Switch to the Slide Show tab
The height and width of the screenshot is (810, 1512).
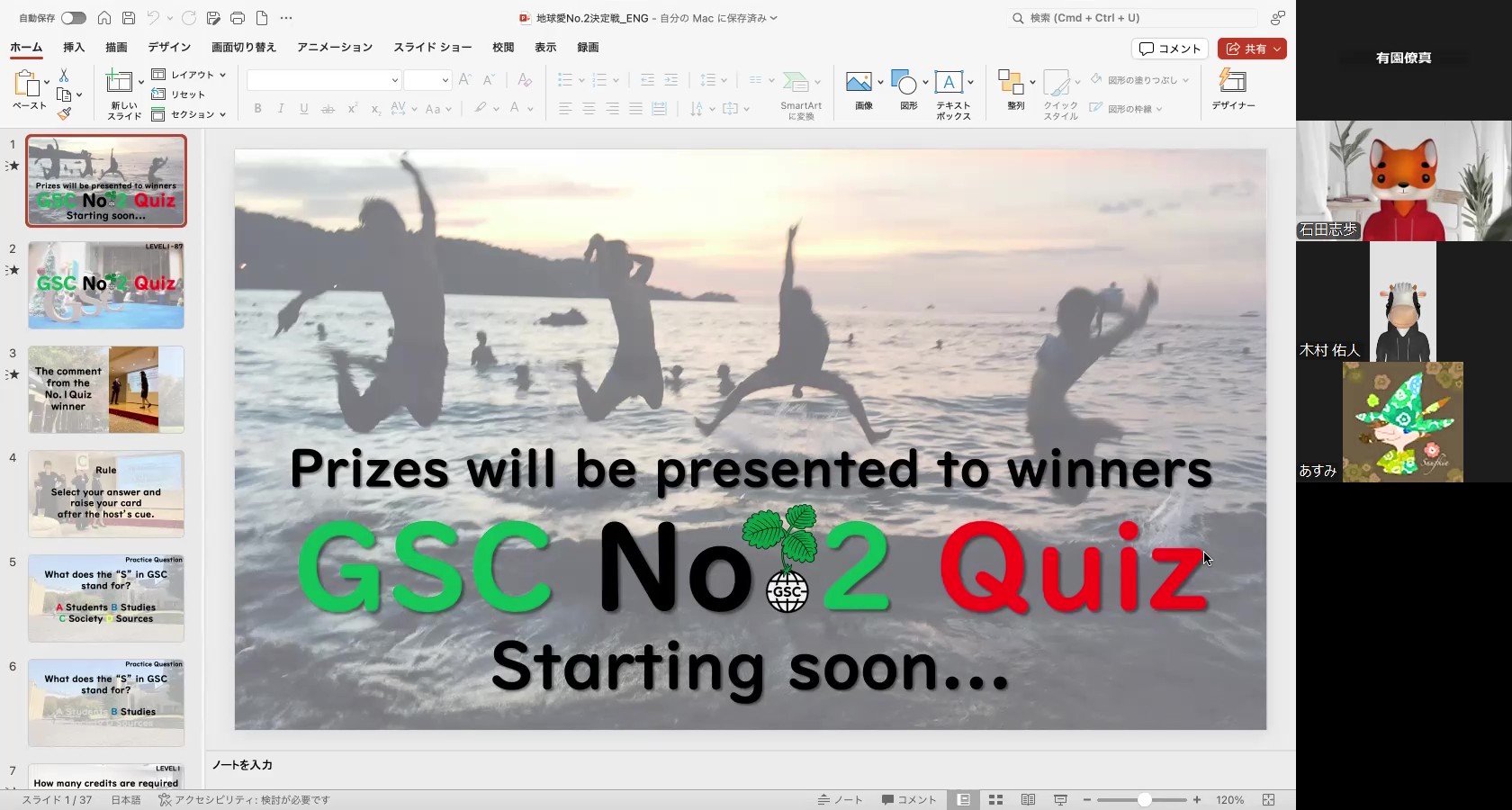pos(432,47)
